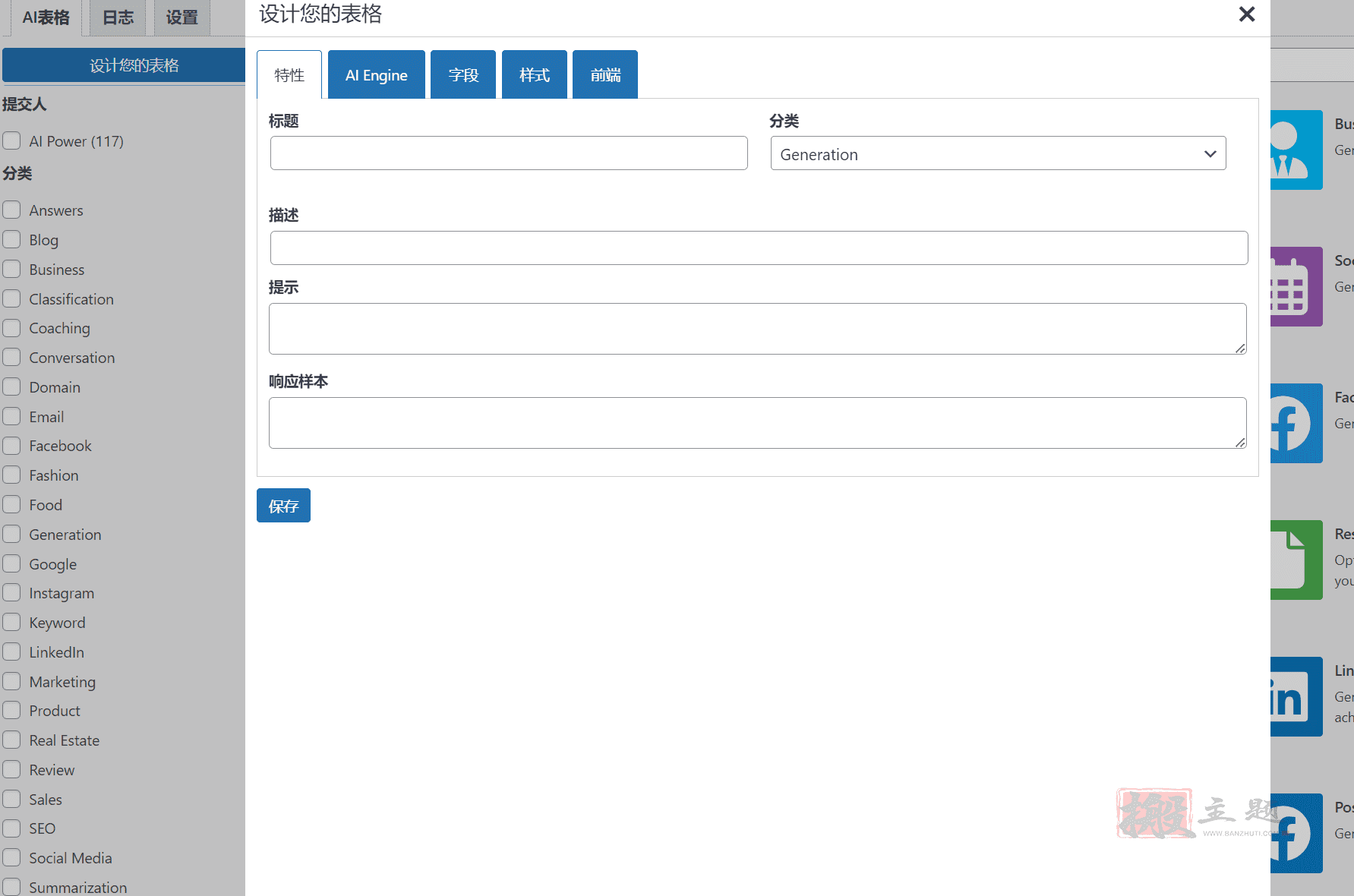Check the Email category checkbox

(x=11, y=416)
